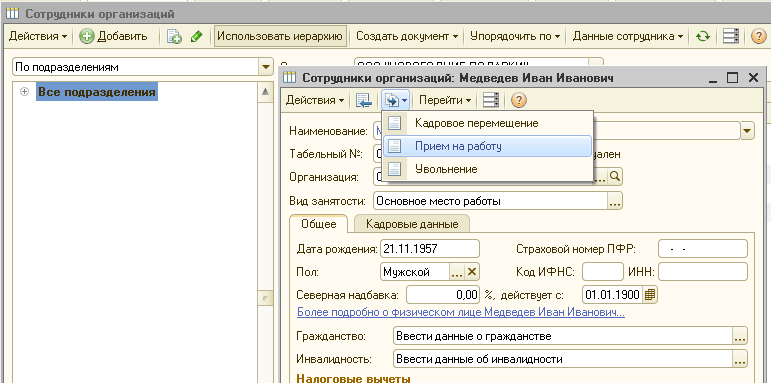Click the list settings icon in the main toolbar
The image size is (771, 383).
pos(731,36)
